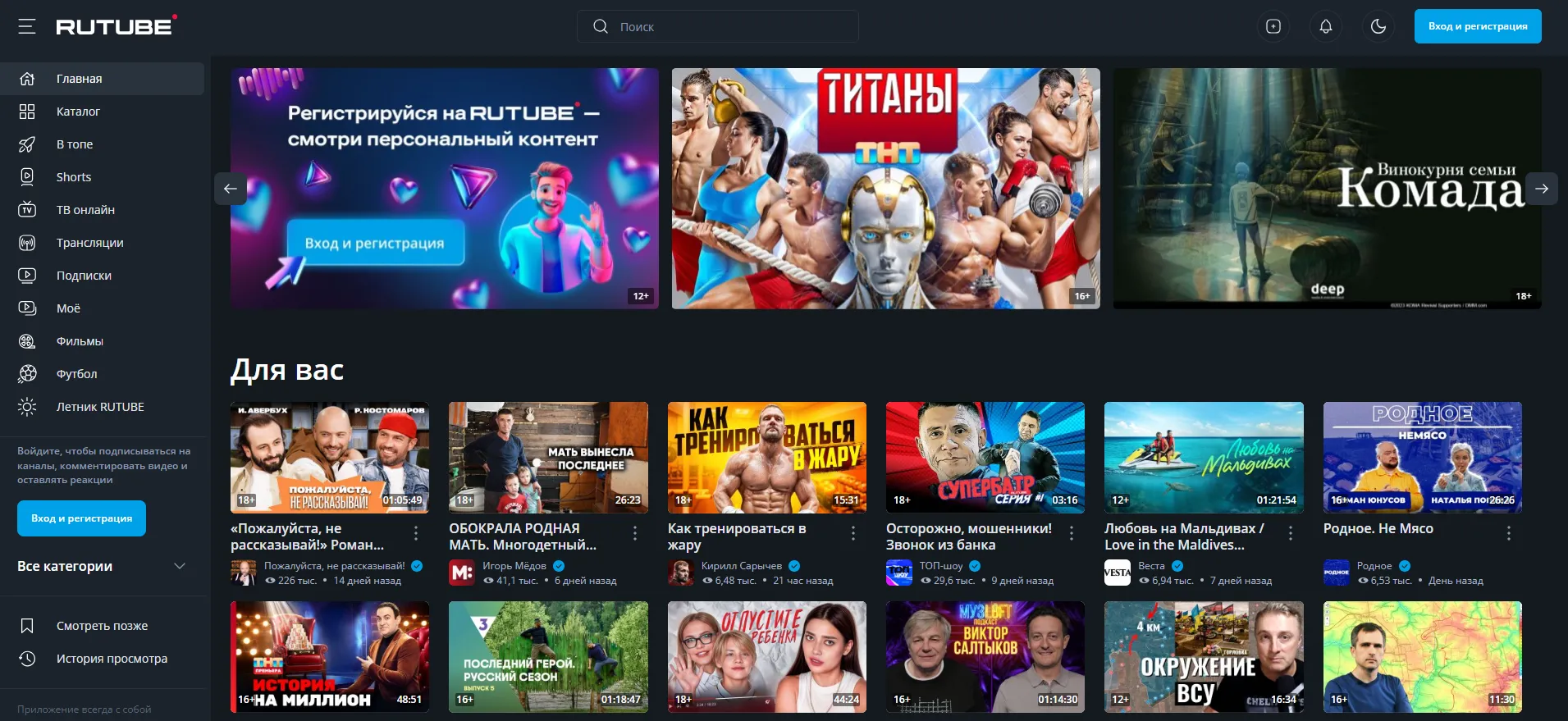Click the RUTUBE logo
Screen dimensions: 1568x721
tap(117, 26)
